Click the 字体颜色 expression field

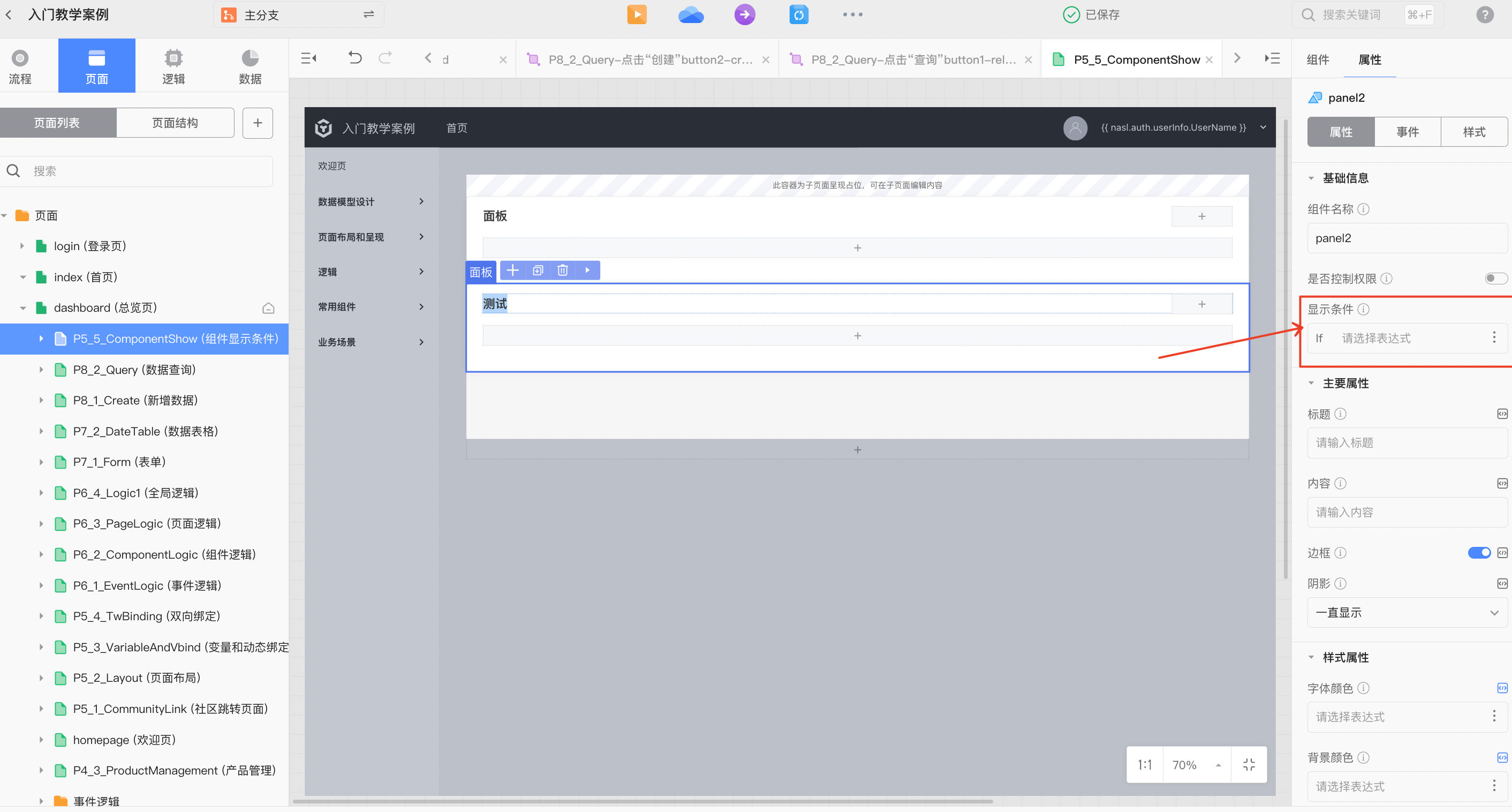(1407, 717)
